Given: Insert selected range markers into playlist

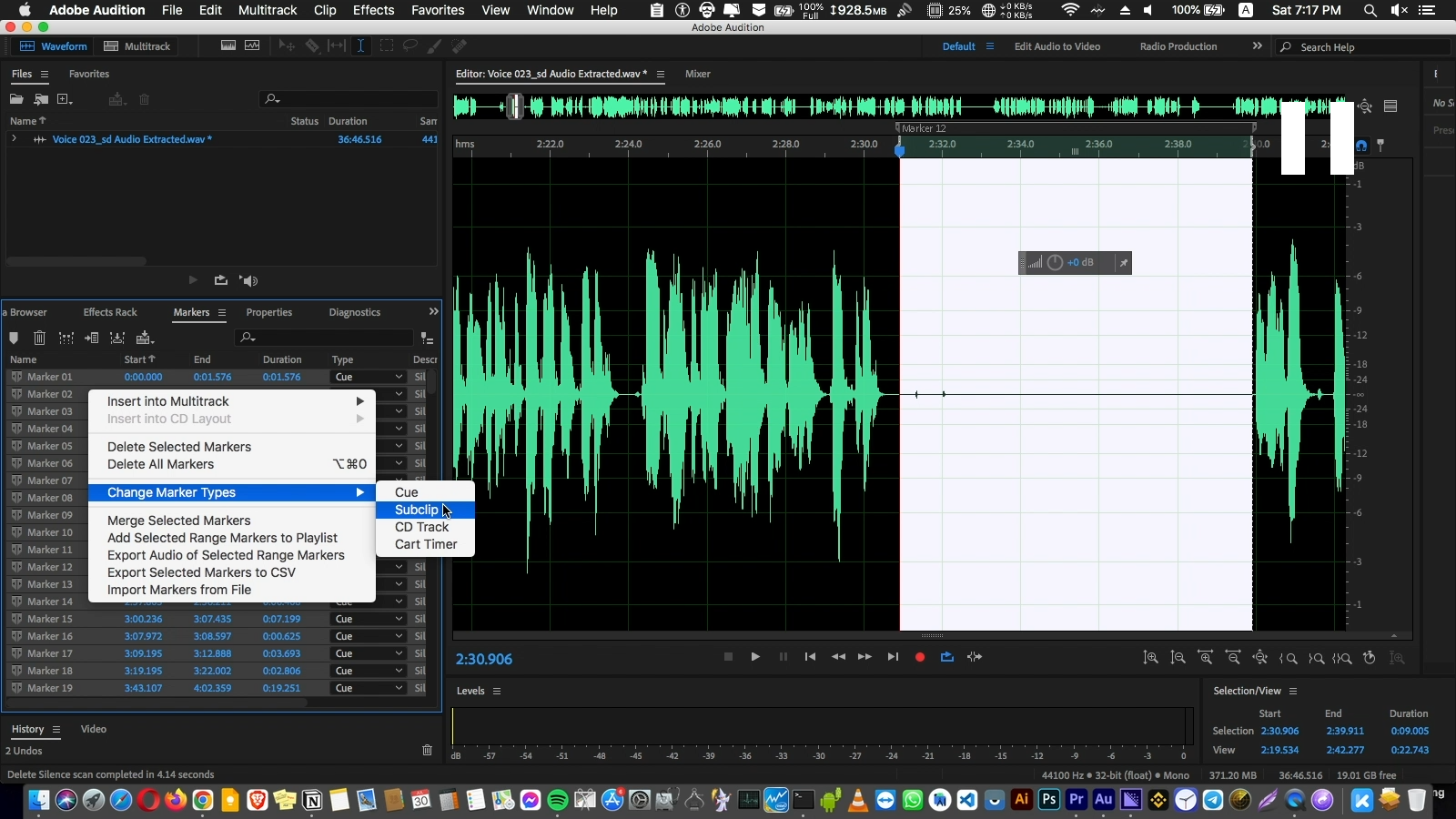Looking at the screenshot, I should pos(92,338).
